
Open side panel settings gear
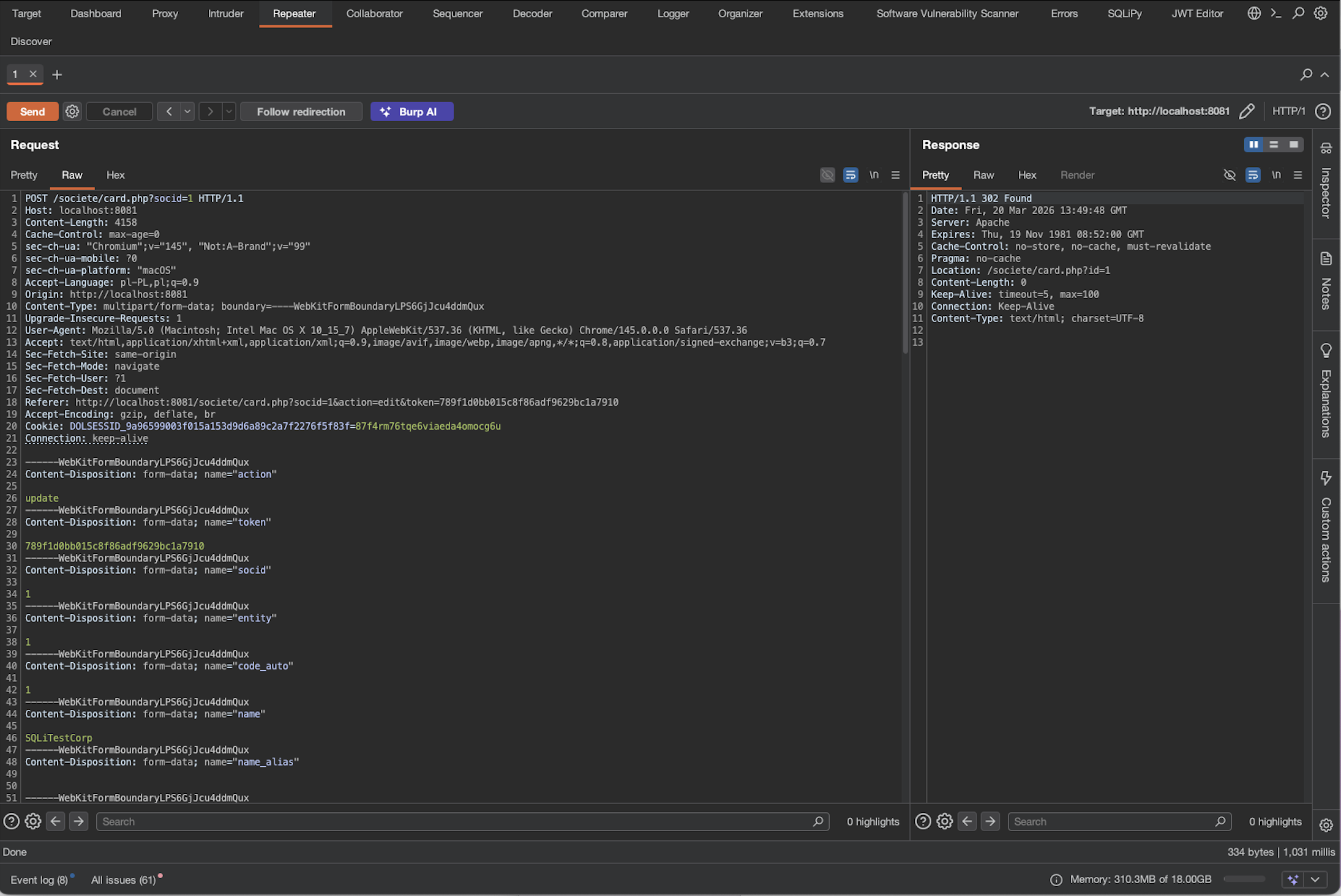pos(1326,825)
